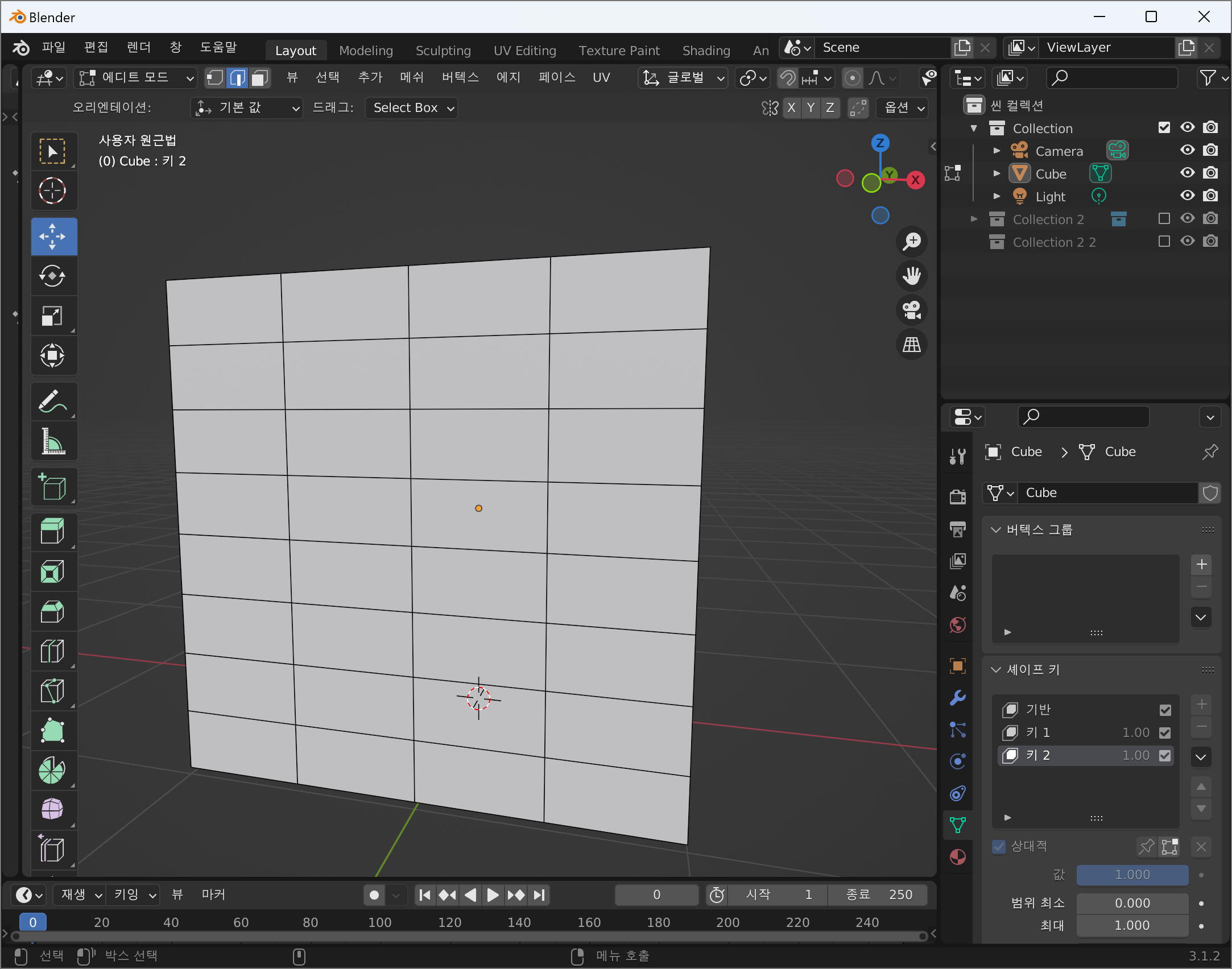The image size is (1232, 969).
Task: Enable Collection 2 checkbox
Action: click(1164, 218)
